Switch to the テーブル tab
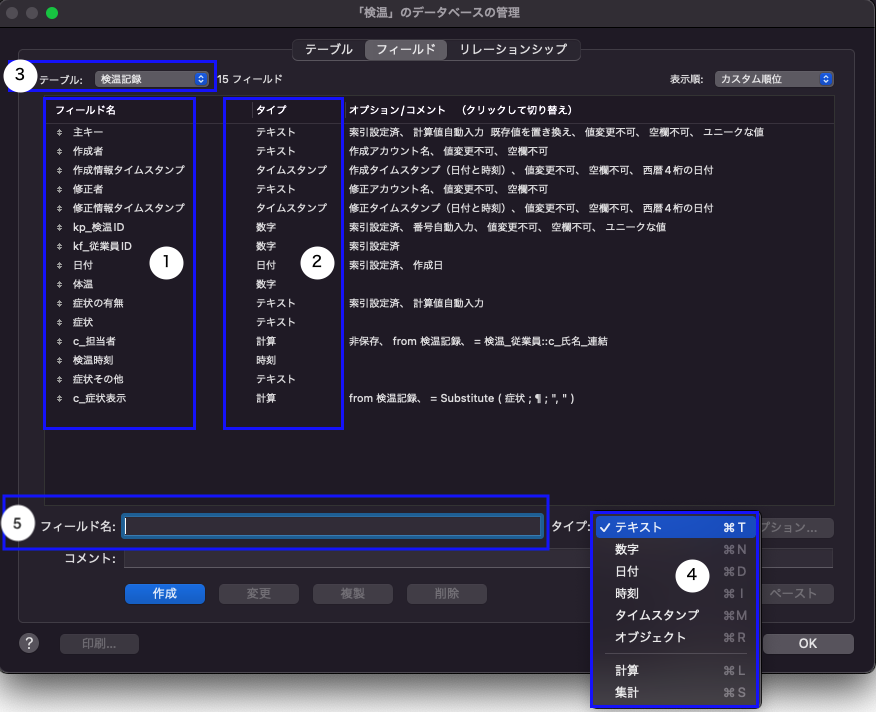Image resolution: width=876 pixels, height=712 pixels. pos(328,49)
